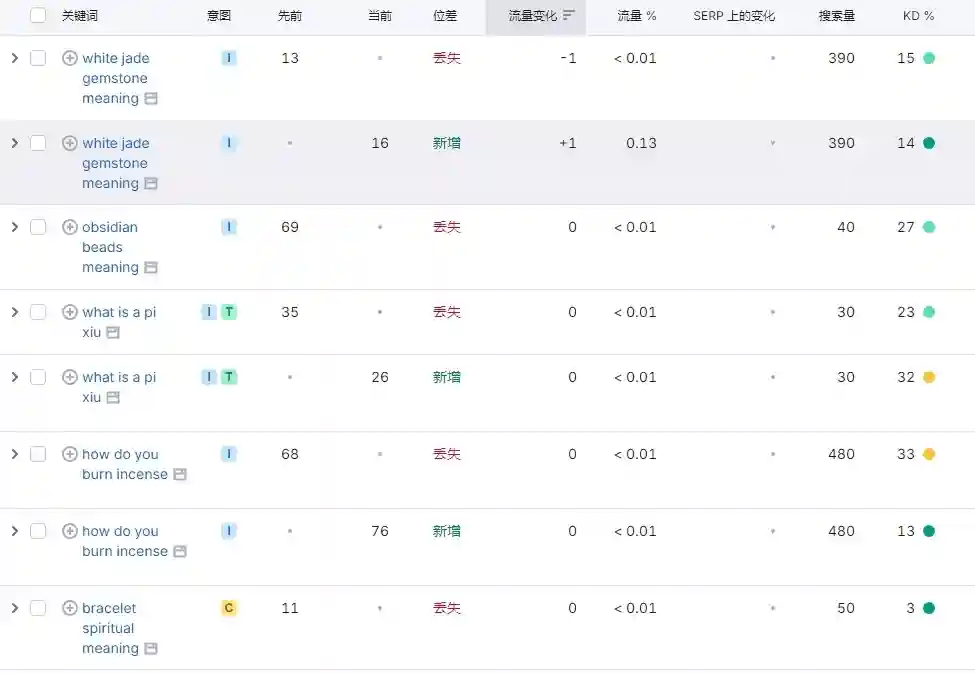Check the select-all checkbox in the table header
Screen dimensions: 975x674
click(38, 16)
